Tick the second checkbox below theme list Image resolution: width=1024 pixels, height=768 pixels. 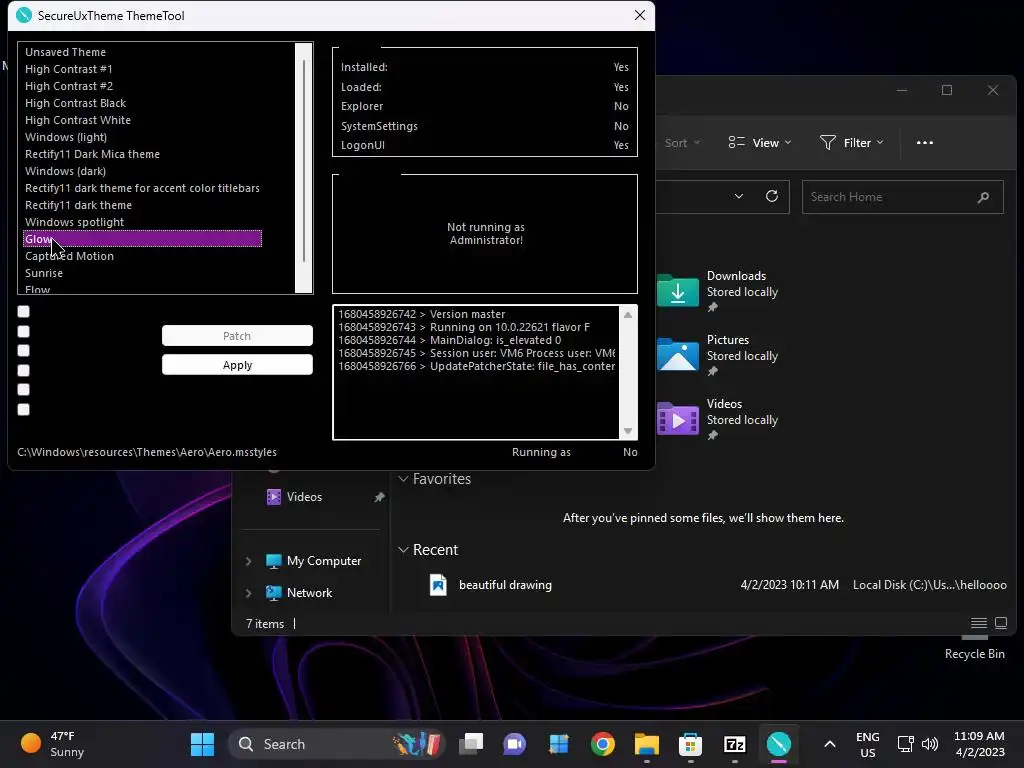click(x=24, y=331)
